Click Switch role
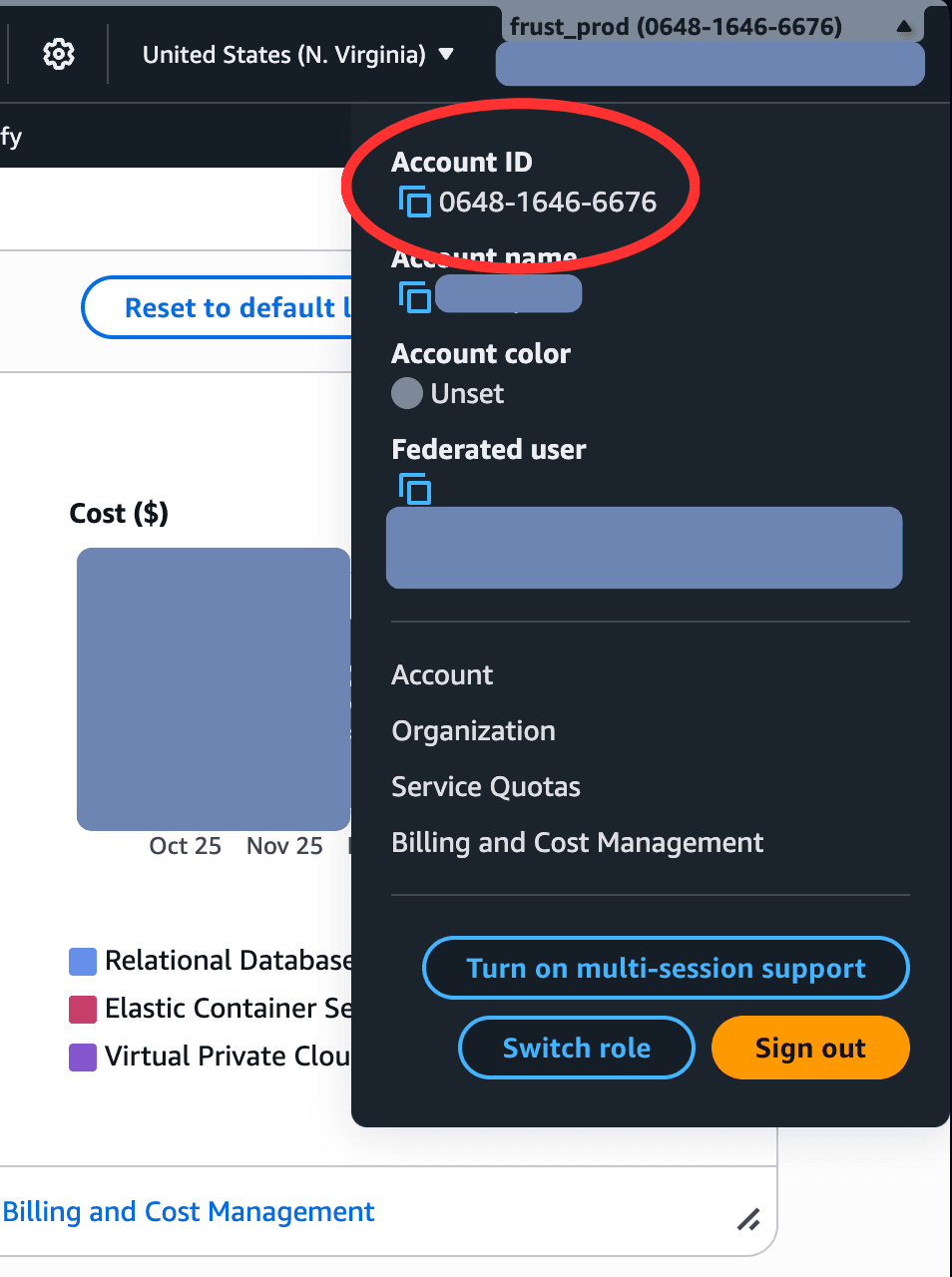 (576, 1048)
